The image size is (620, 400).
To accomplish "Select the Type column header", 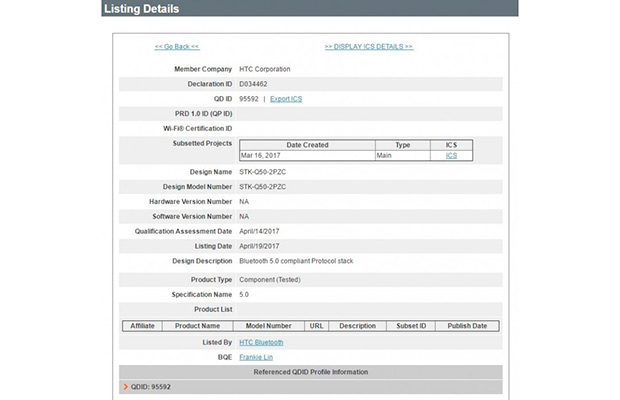I will 402,145.
